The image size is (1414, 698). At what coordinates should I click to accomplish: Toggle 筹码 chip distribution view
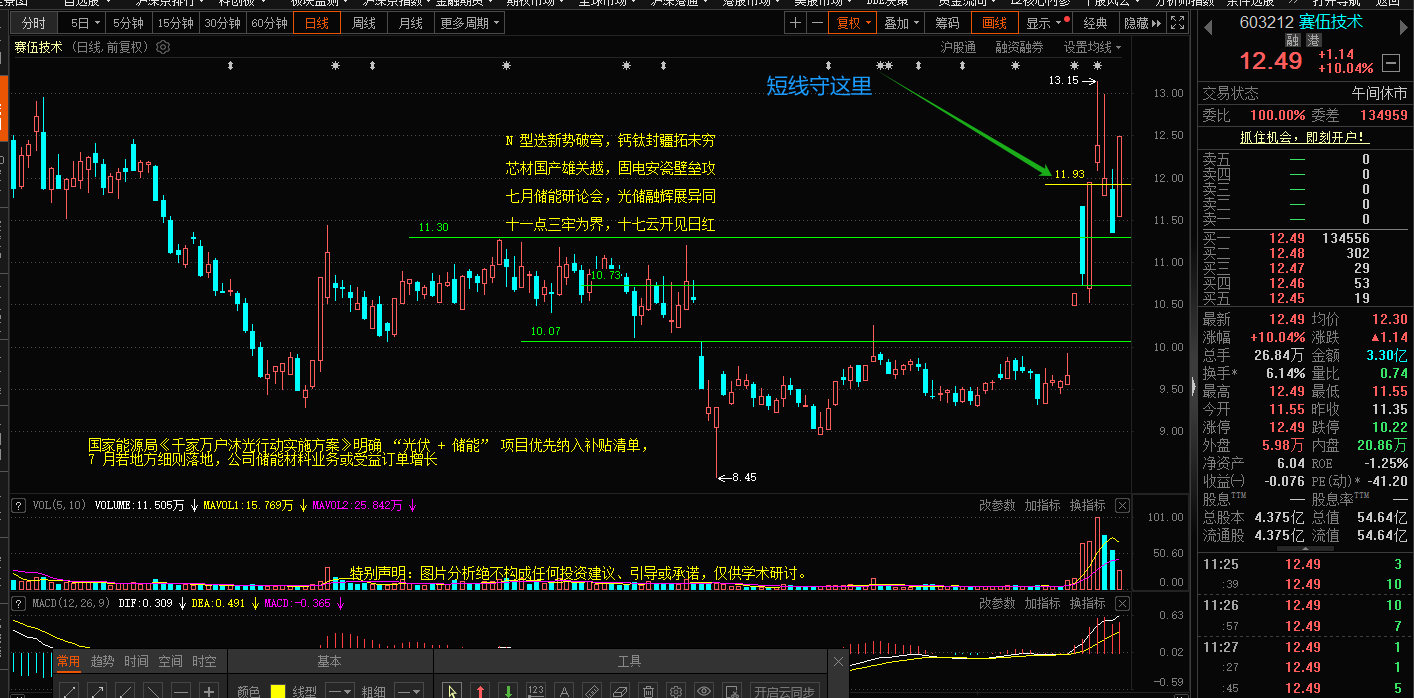pos(946,23)
